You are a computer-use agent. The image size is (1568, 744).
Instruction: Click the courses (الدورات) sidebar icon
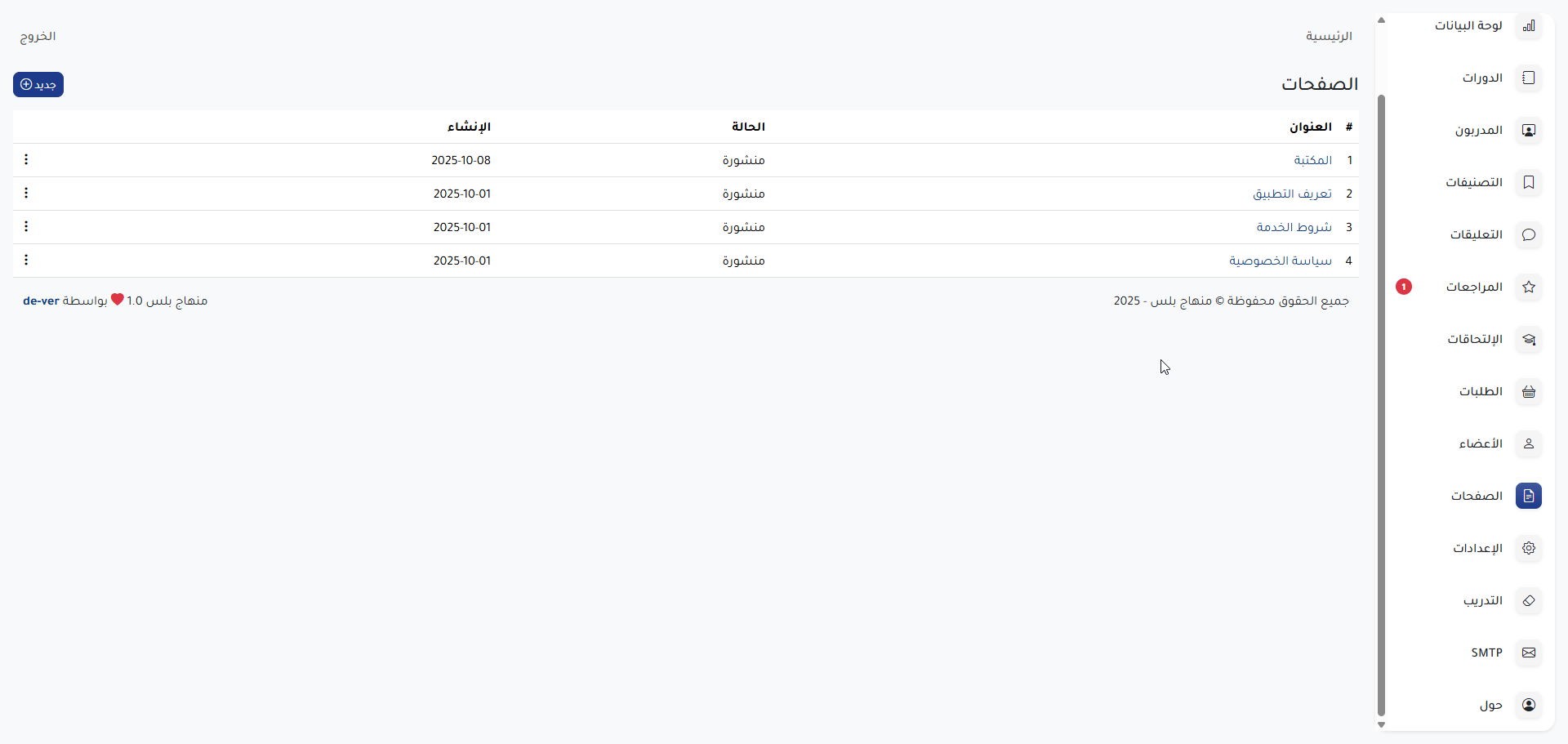click(x=1528, y=78)
